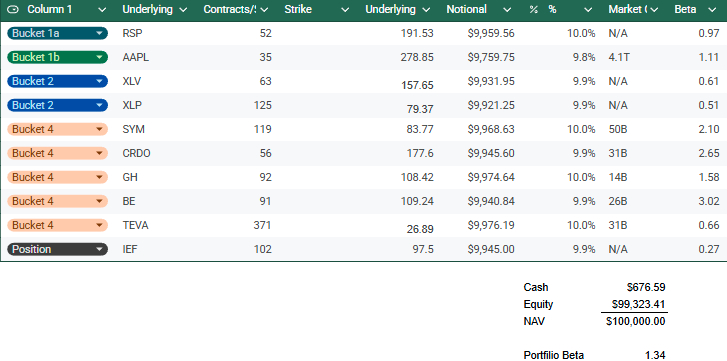The image size is (727, 361).
Task: Open the Bucket 1a chip in RSP row
Action: (x=57, y=33)
